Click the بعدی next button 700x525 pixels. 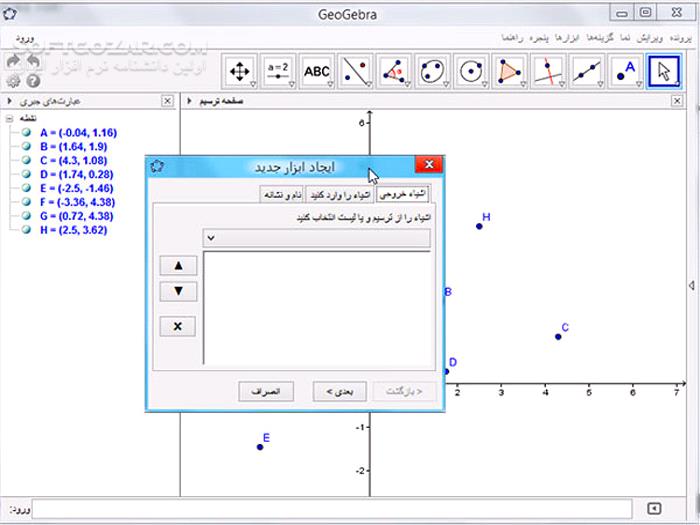340,392
